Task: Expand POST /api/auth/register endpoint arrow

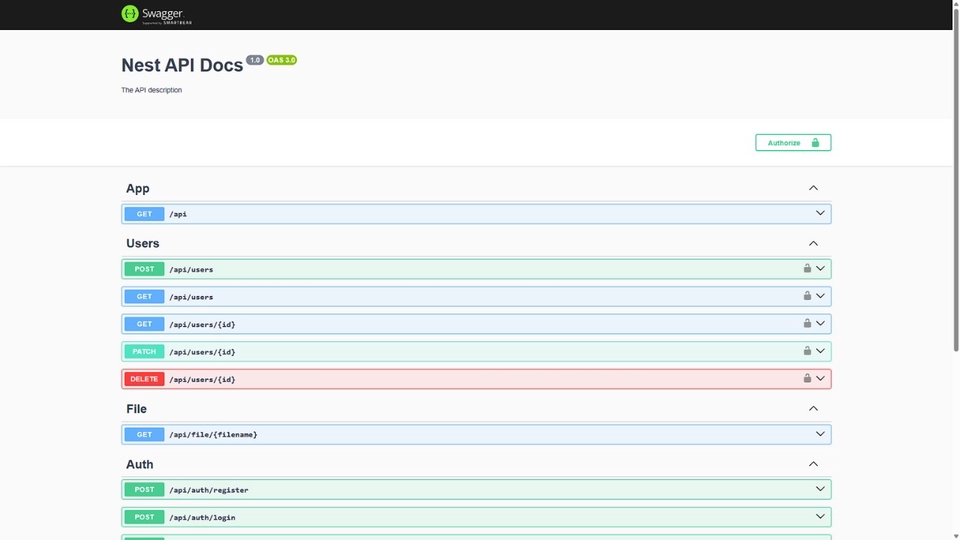Action: [820, 489]
